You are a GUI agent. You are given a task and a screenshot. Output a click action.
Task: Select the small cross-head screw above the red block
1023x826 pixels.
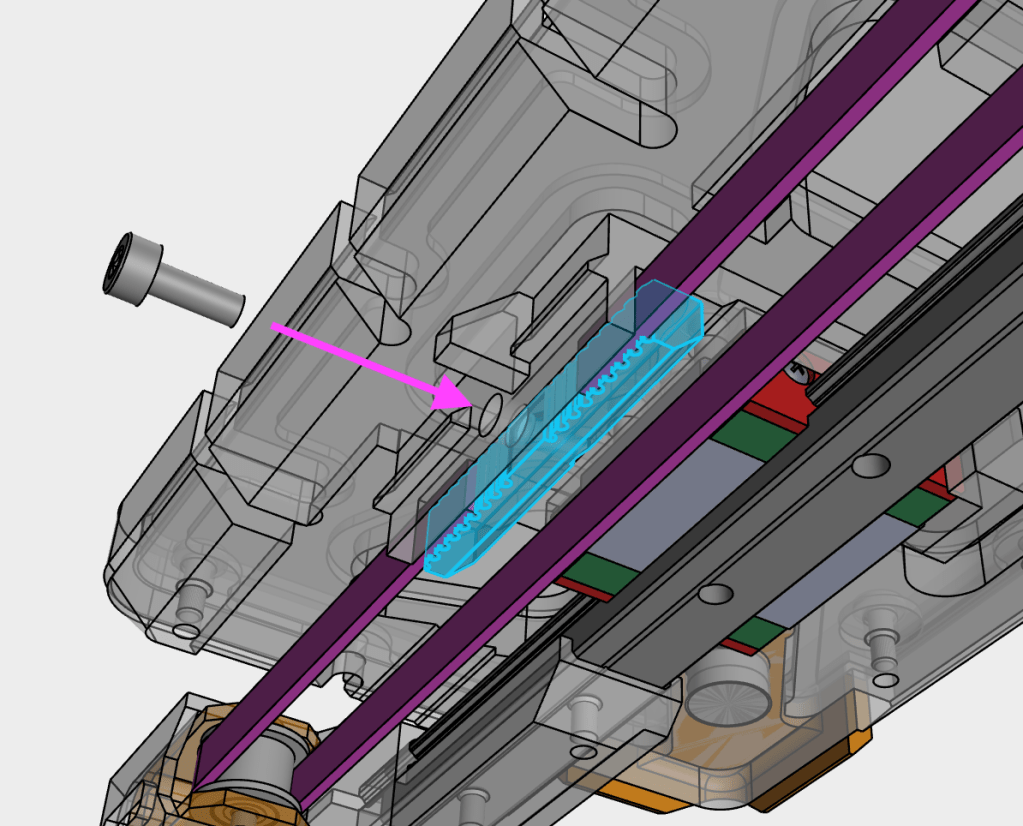click(x=796, y=371)
